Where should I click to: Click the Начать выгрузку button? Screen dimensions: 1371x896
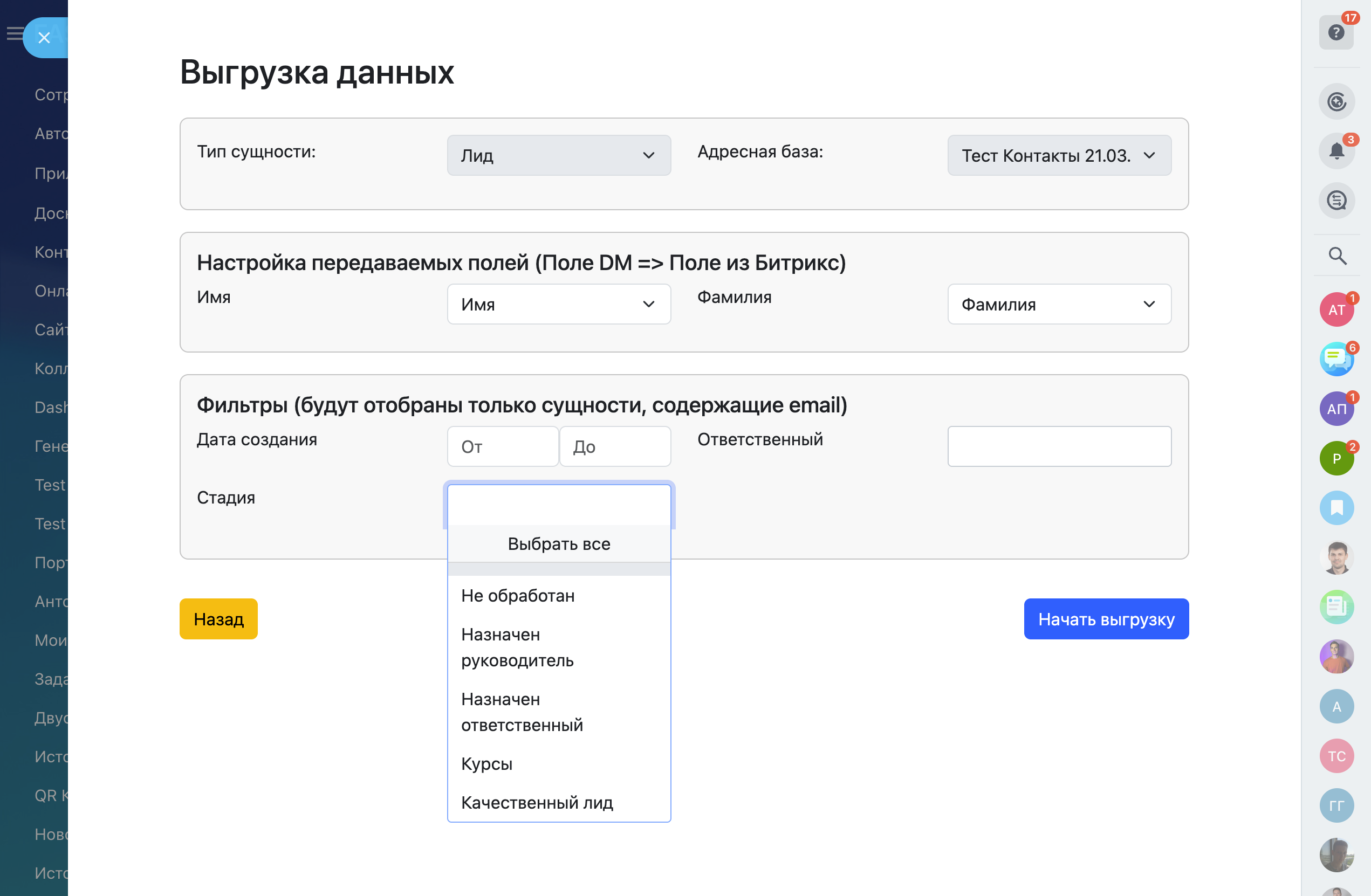pos(1106,619)
